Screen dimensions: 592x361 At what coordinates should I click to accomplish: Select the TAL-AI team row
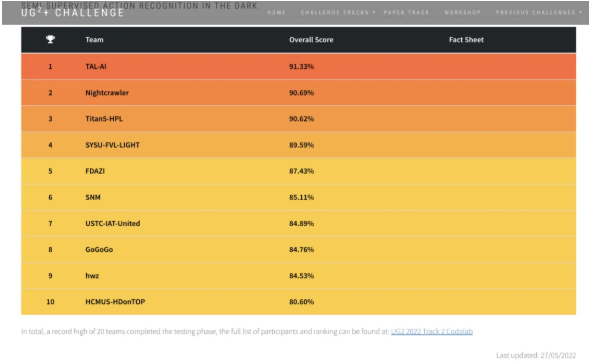(298, 66)
